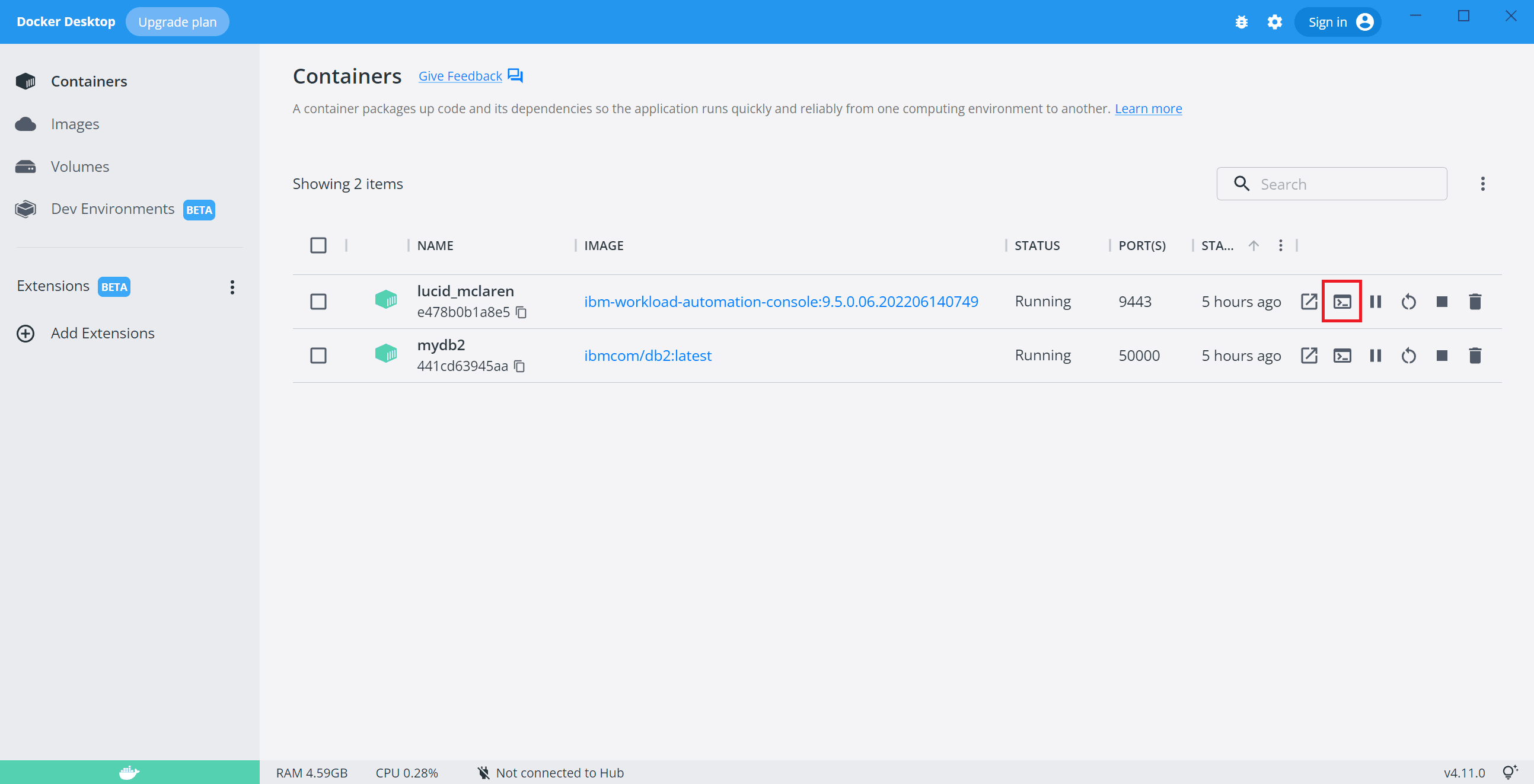Restart the mydb2 container

point(1409,356)
